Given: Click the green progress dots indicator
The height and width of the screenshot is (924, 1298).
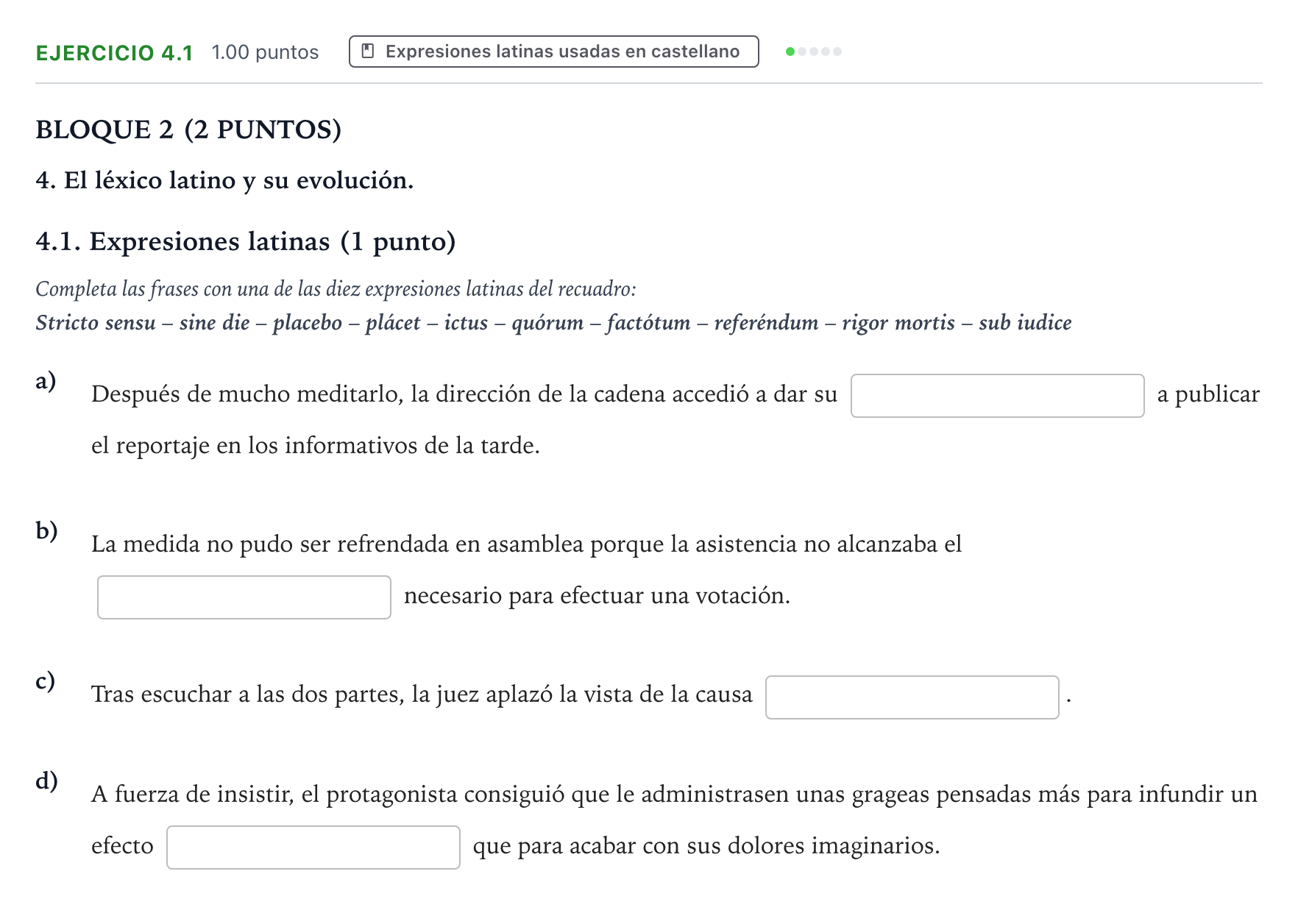Looking at the screenshot, I should 814,51.
